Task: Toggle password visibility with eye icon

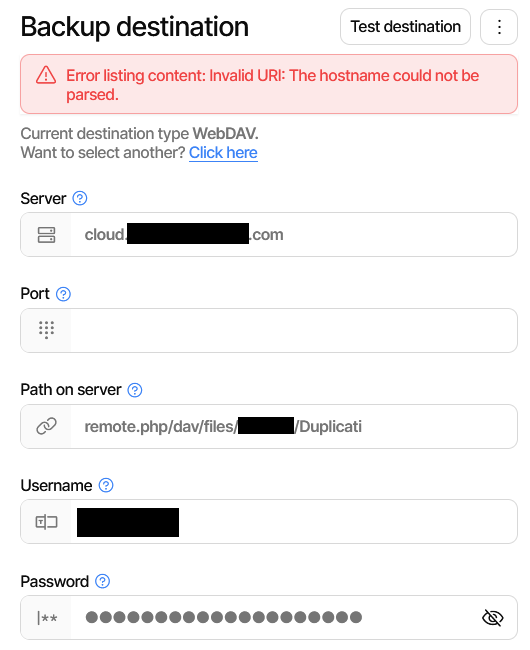Action: point(493,618)
